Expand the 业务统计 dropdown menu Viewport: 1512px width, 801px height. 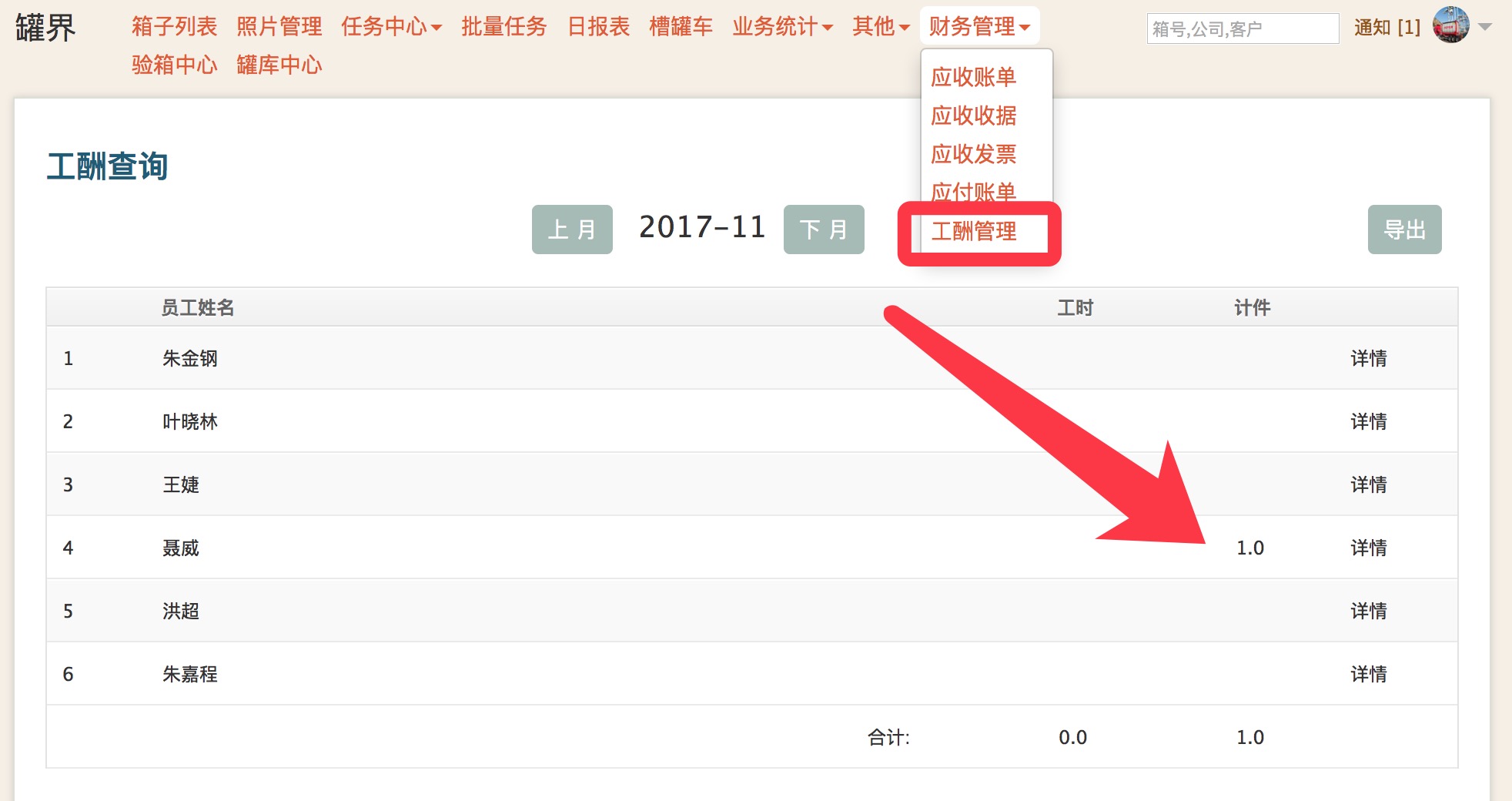pyautogui.click(x=782, y=27)
